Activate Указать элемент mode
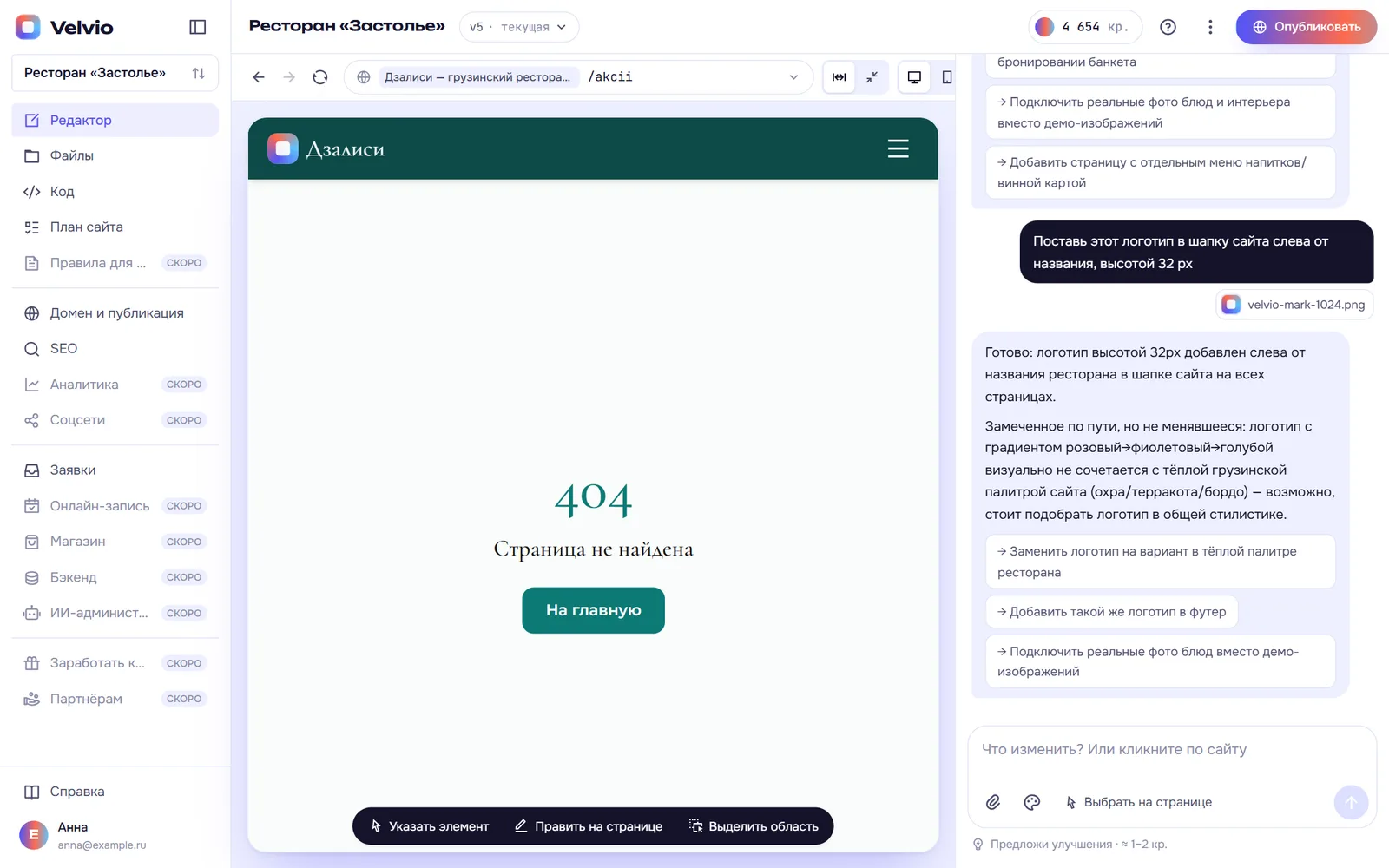 point(430,826)
